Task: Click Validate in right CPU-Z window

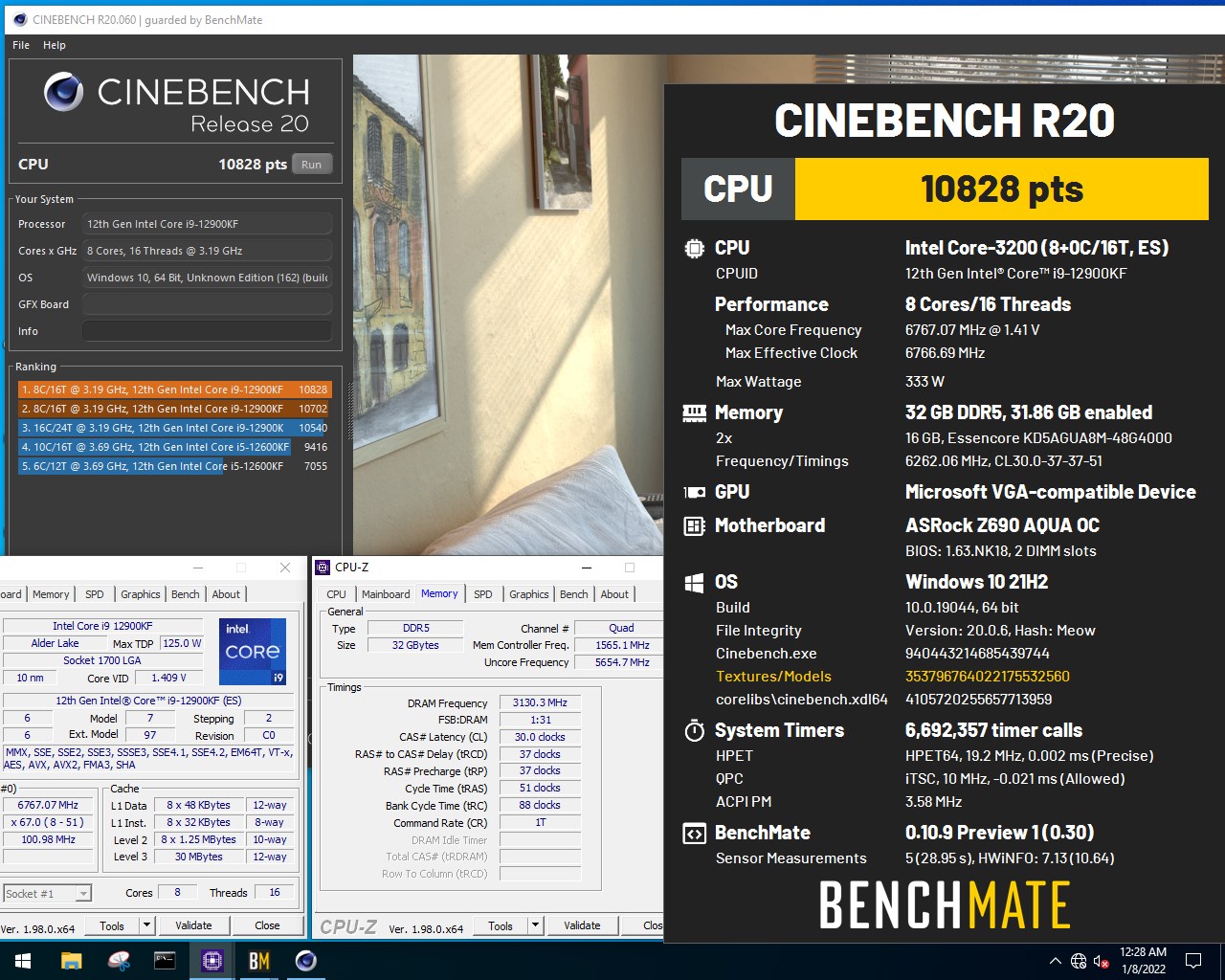Action: tap(582, 925)
